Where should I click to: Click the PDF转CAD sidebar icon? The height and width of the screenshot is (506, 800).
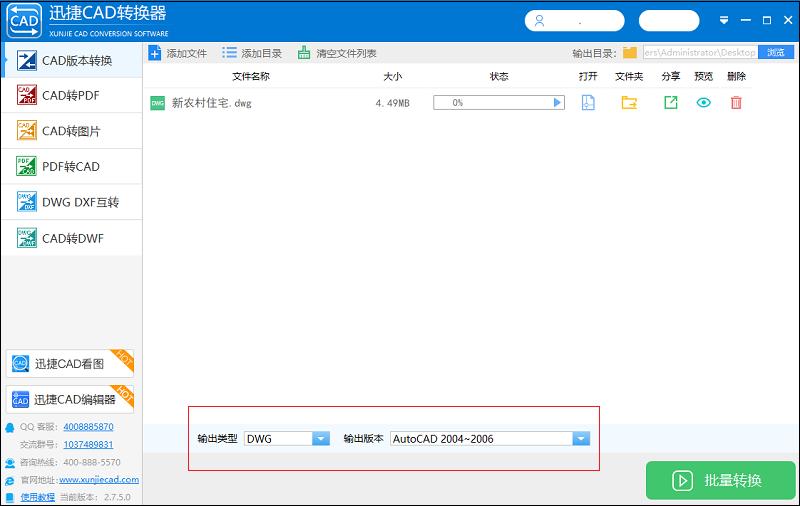click(27, 166)
